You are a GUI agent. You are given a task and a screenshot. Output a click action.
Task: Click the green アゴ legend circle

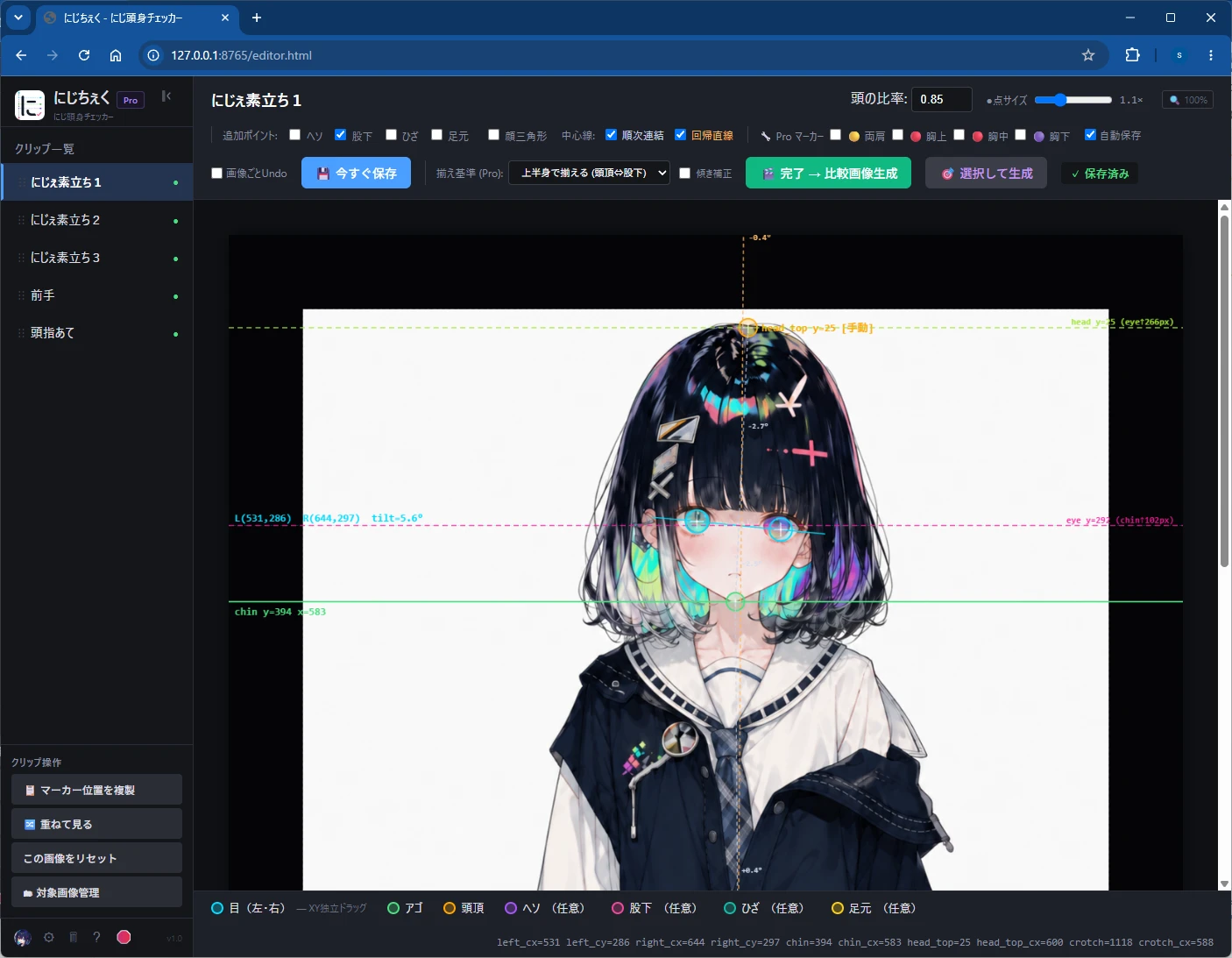tap(393, 908)
